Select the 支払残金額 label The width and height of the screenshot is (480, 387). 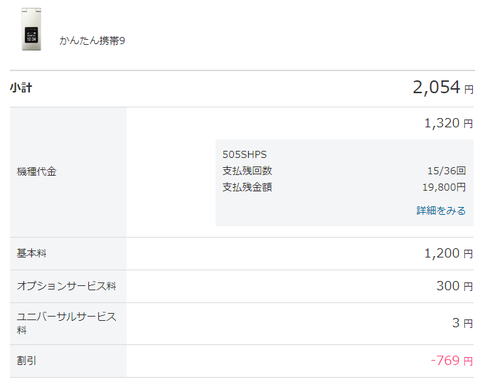coord(247,187)
